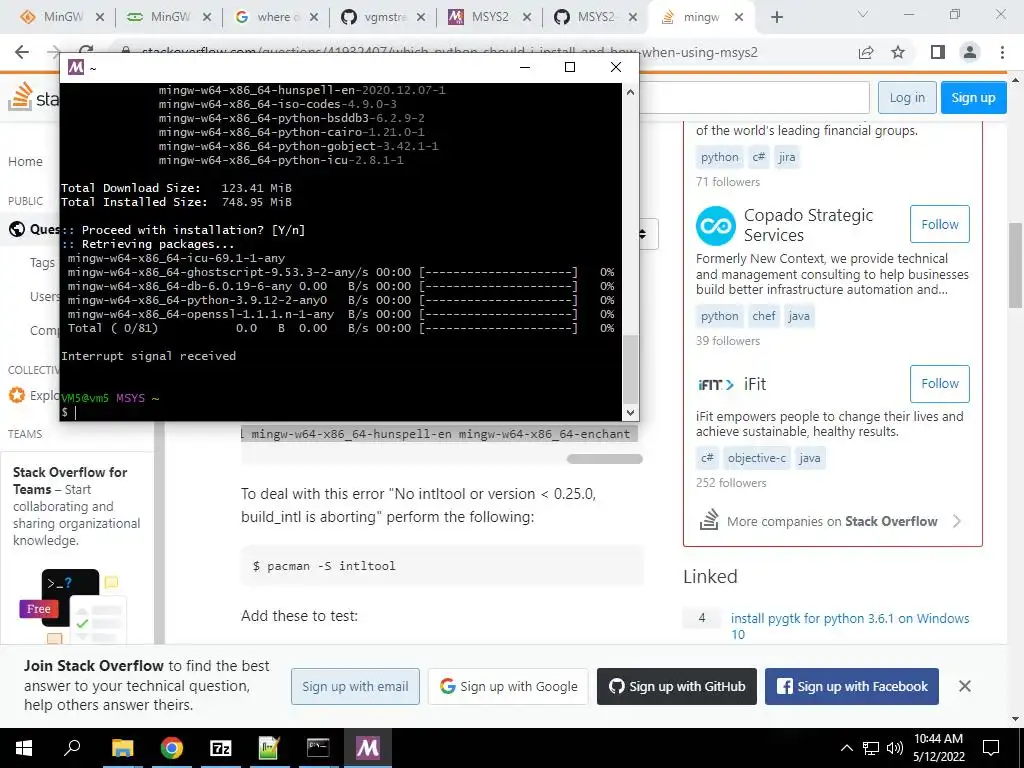Open Windows taskbar search

point(72,748)
